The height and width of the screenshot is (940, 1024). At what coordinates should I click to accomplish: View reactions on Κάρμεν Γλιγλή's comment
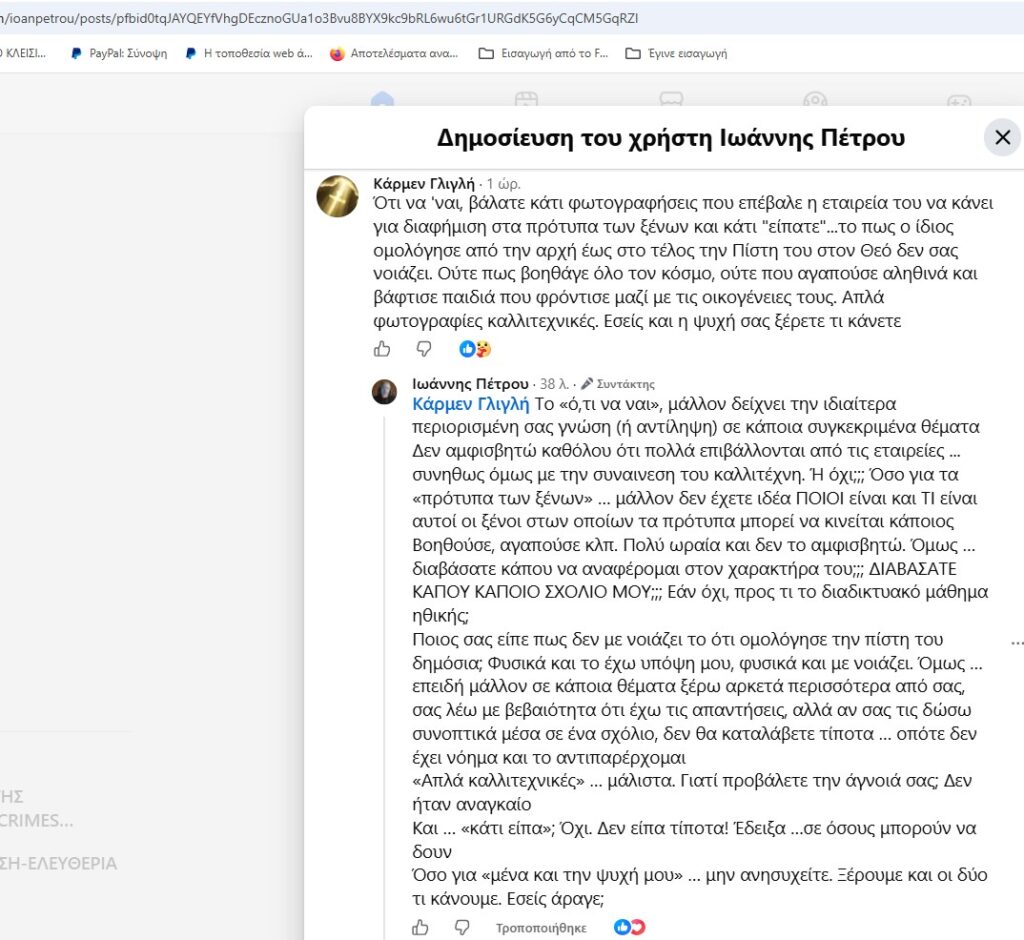[x=475, y=349]
